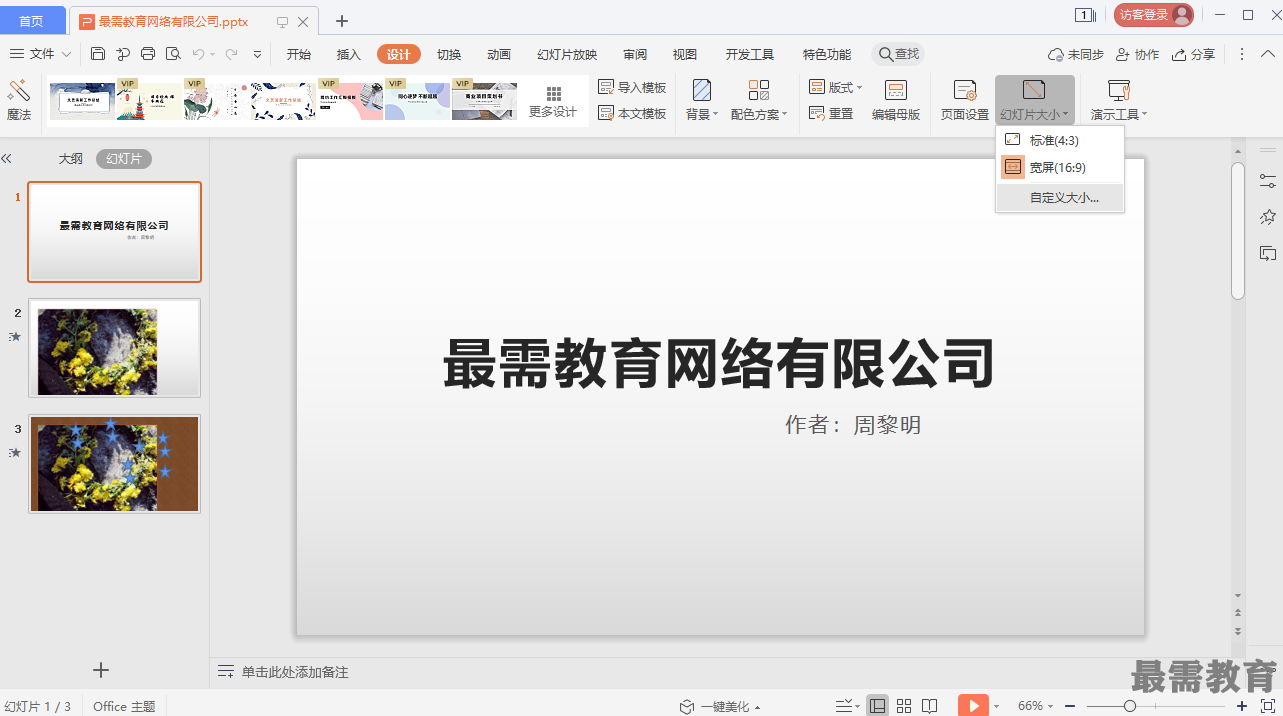Open the Slide Show (幻灯片放映) tab
Viewport: 1283px width, 716px height.
(x=567, y=54)
